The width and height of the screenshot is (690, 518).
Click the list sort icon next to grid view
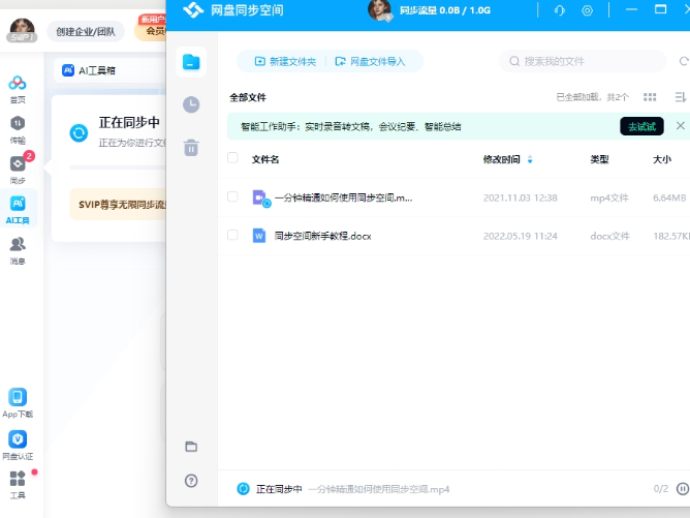680,97
